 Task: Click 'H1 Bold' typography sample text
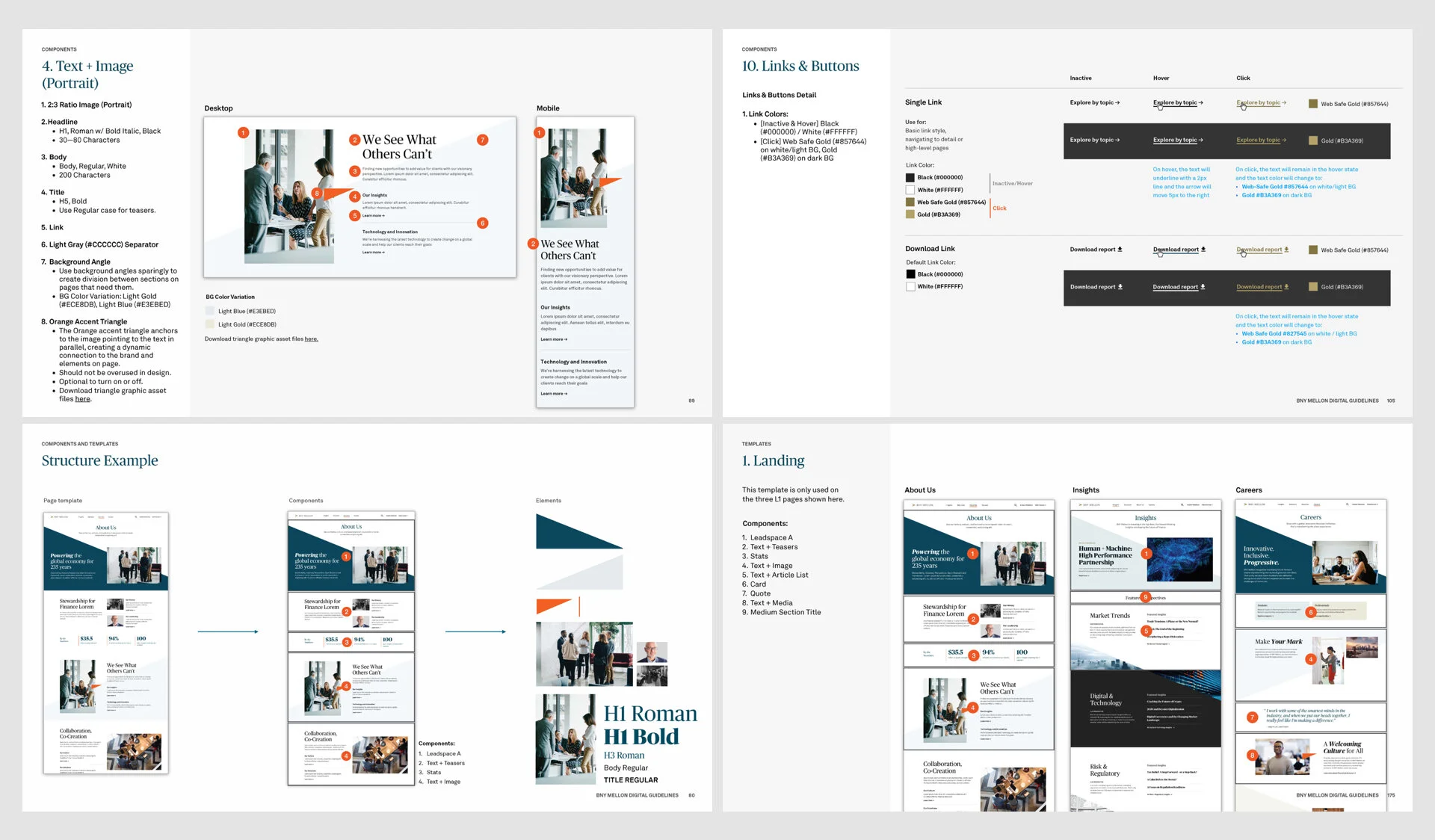coord(641,737)
